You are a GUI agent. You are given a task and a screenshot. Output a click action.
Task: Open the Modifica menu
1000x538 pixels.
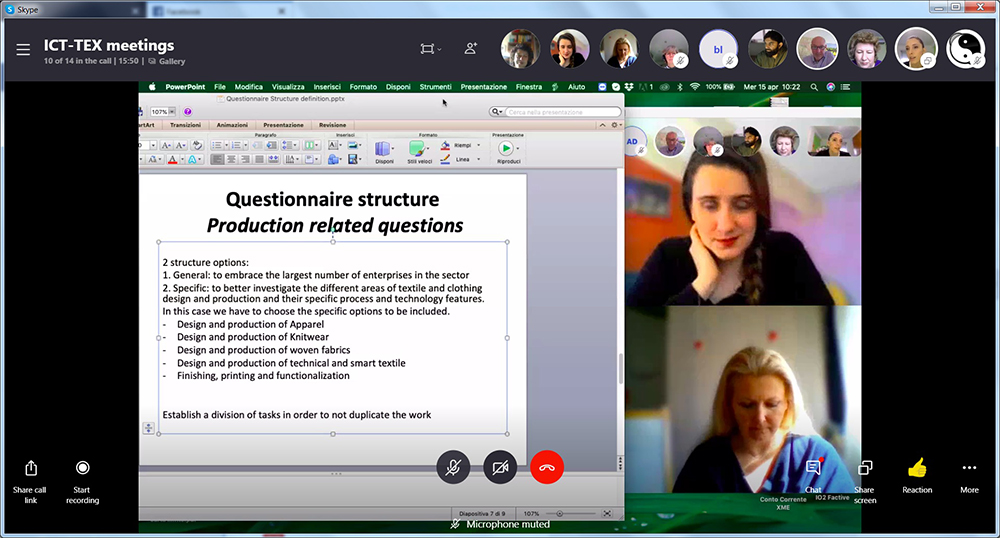point(248,87)
